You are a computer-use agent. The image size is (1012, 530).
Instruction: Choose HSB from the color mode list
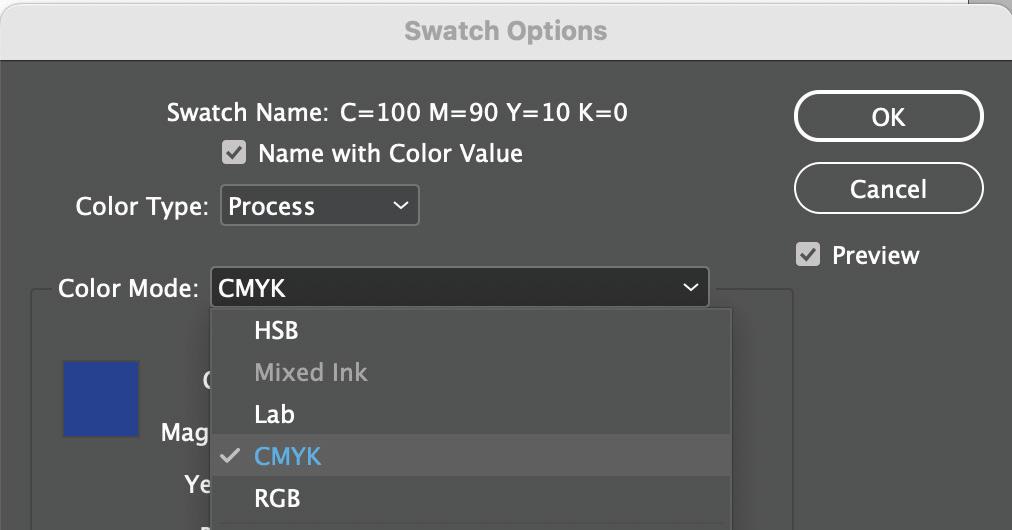click(x=276, y=330)
